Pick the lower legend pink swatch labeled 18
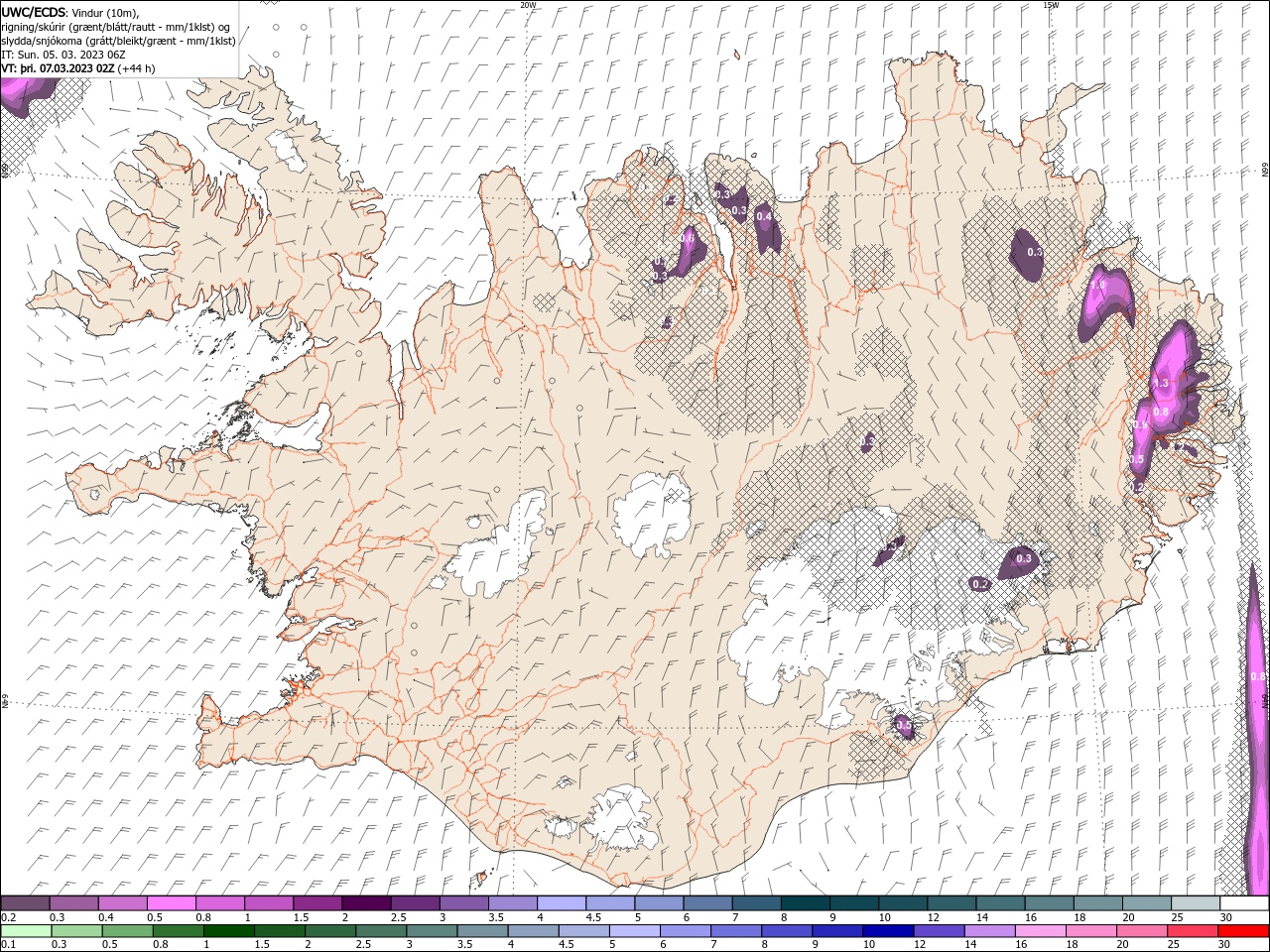Viewport: 1270px width, 952px height. pos(1091,931)
